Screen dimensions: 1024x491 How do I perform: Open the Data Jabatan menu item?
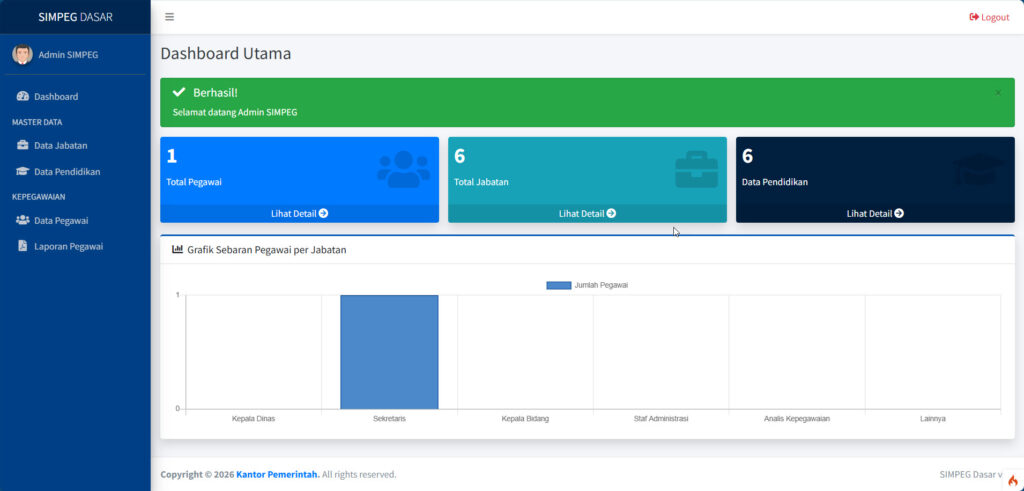point(60,145)
